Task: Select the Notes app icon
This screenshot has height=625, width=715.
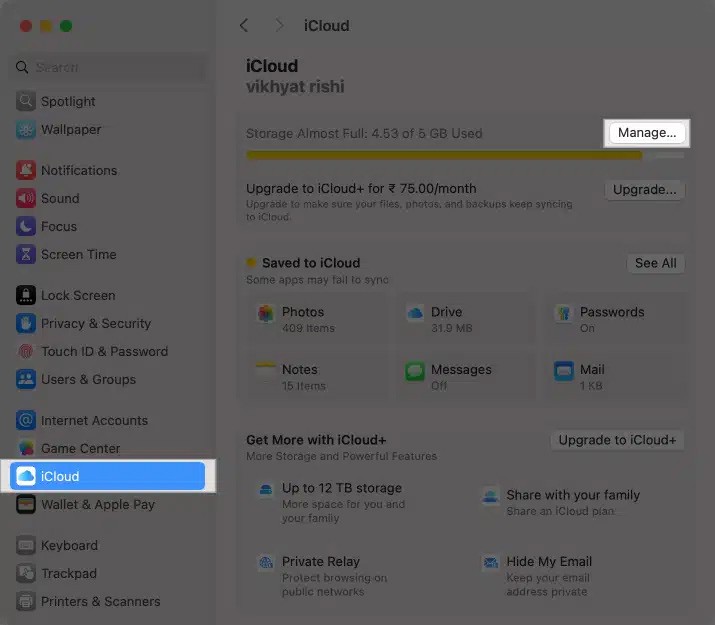Action: (266, 371)
